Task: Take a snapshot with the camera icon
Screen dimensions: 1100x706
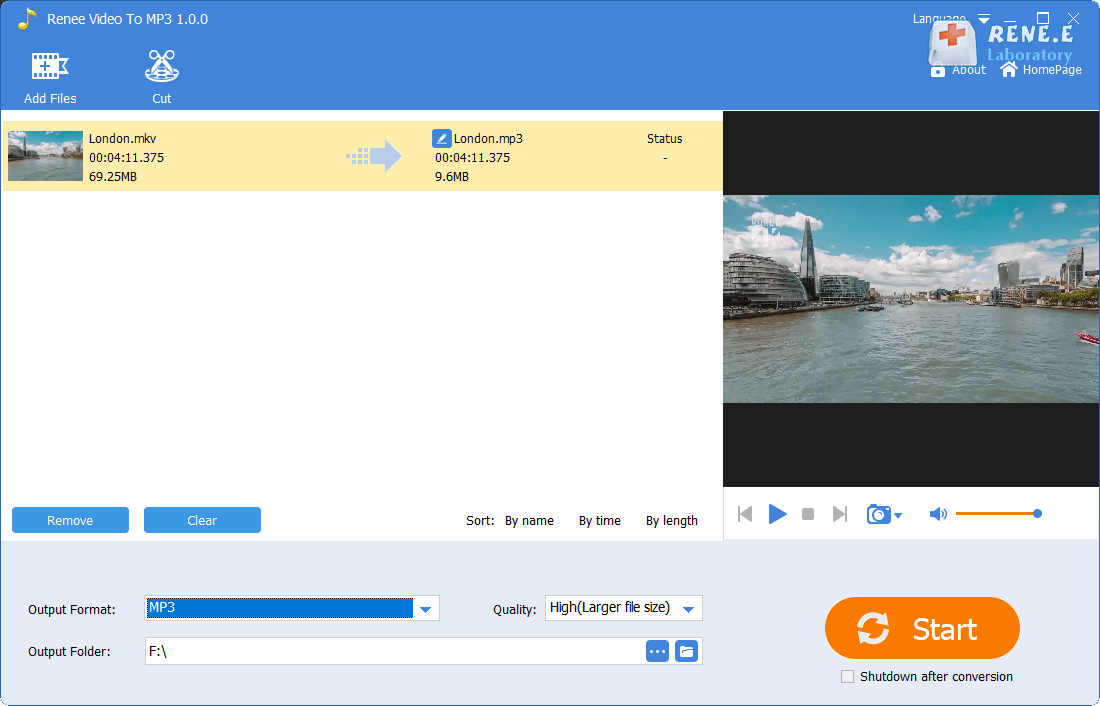Action: 878,514
